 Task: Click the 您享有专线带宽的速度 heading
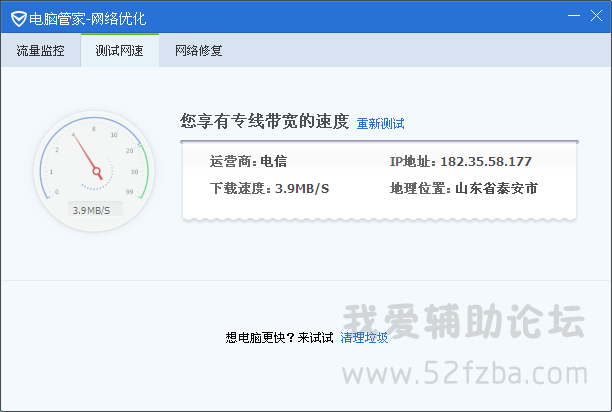(264, 121)
